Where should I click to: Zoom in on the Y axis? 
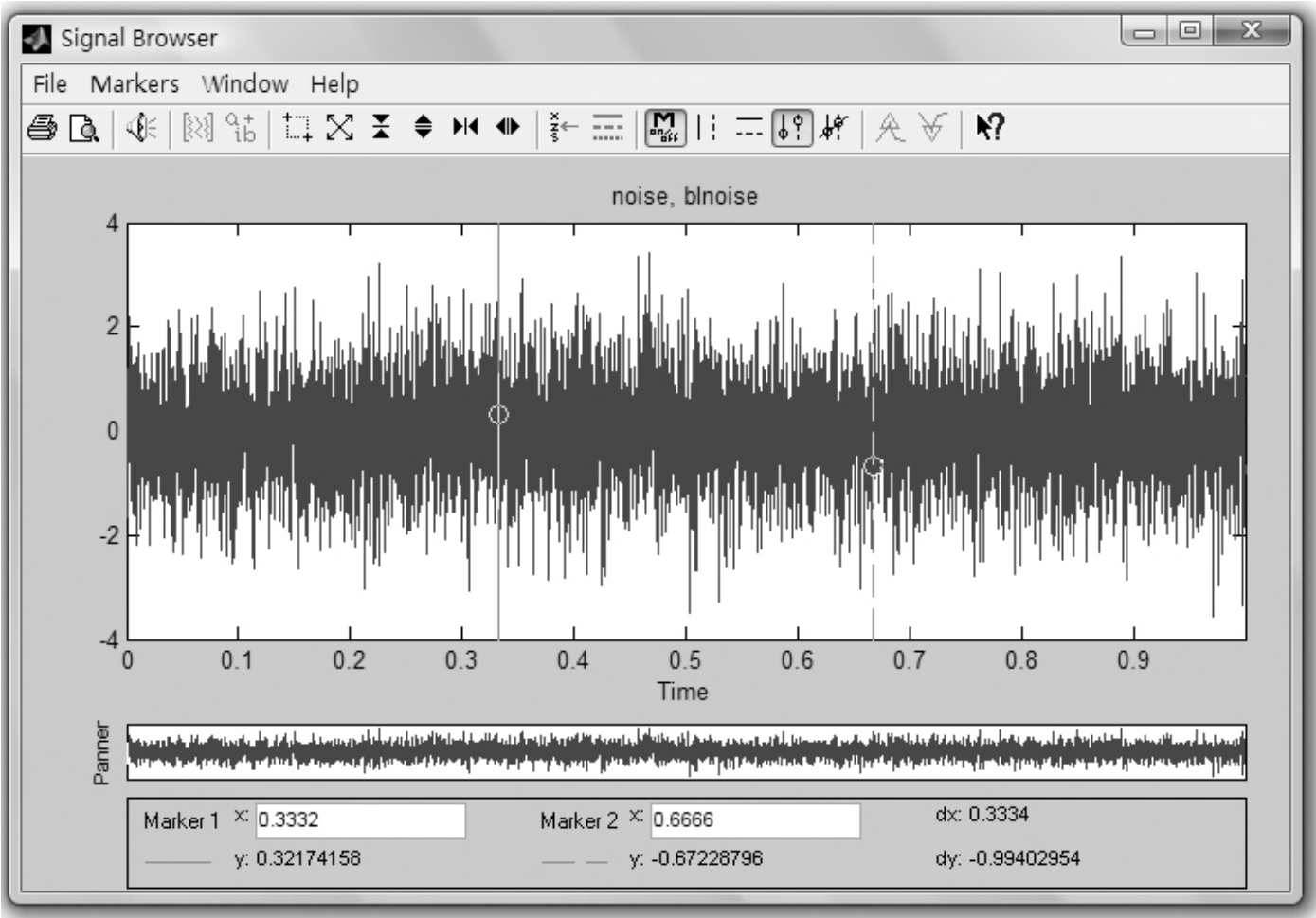(381, 127)
